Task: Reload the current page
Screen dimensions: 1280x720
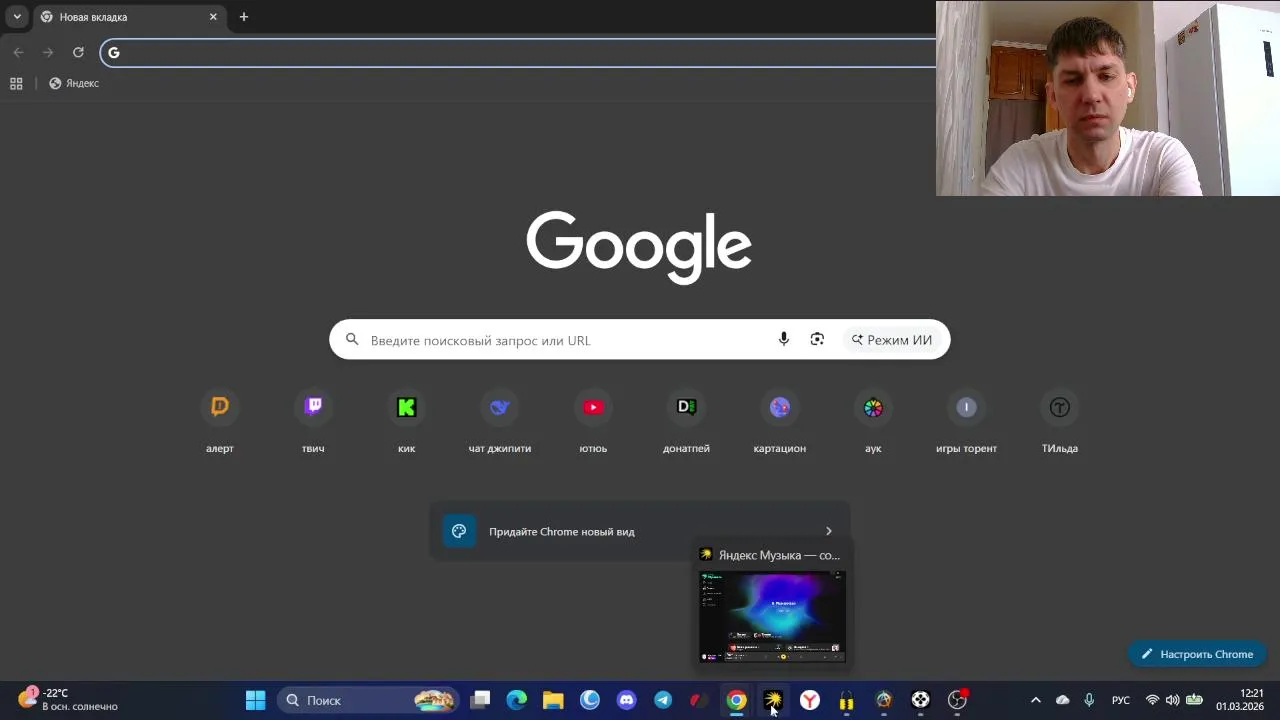Action: (78, 53)
